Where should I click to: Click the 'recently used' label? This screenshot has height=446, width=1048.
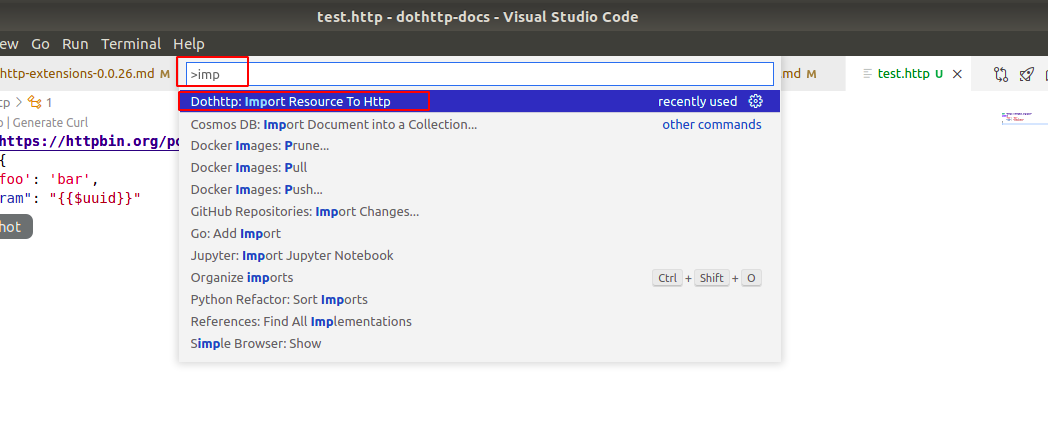pyautogui.click(x=697, y=102)
